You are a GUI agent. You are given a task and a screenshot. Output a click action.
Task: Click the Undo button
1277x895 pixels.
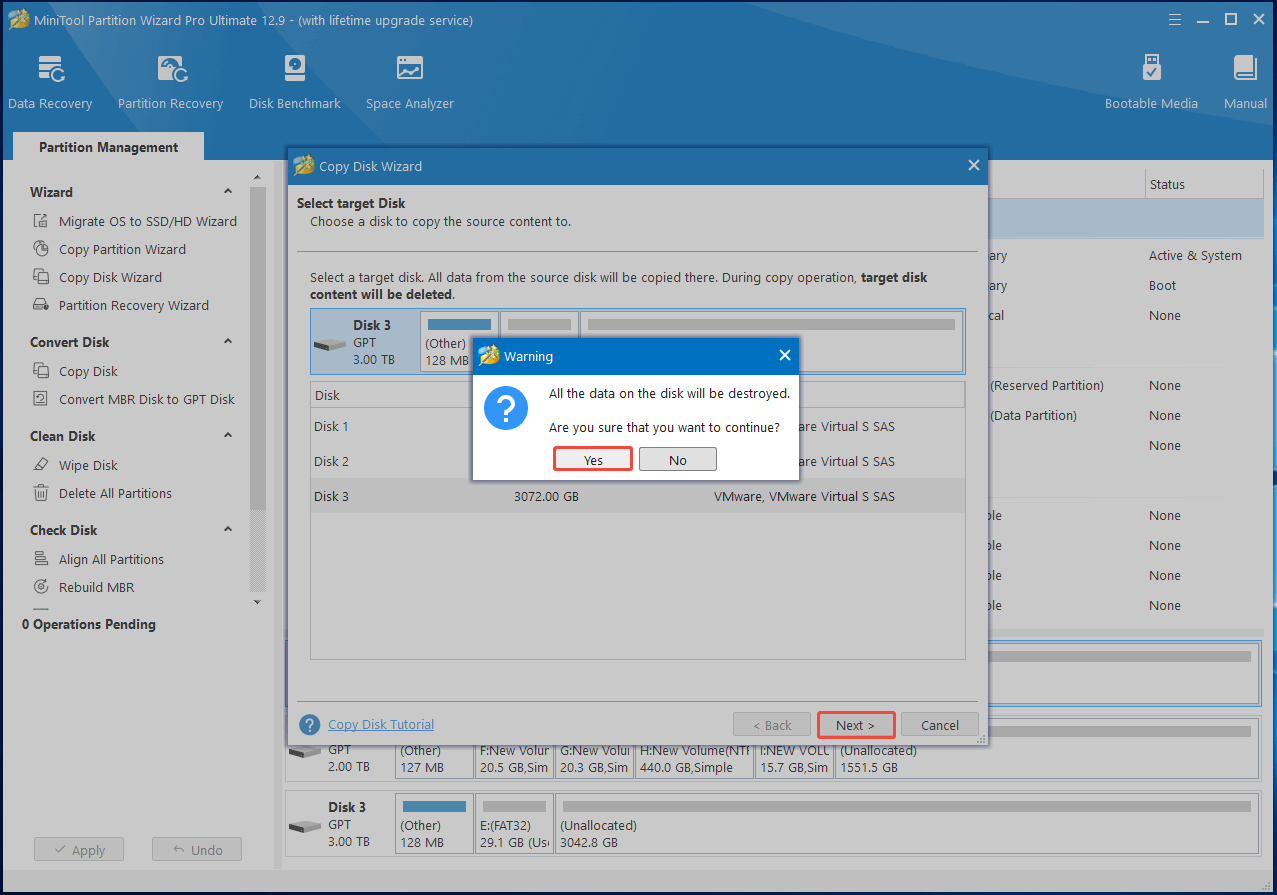point(197,850)
